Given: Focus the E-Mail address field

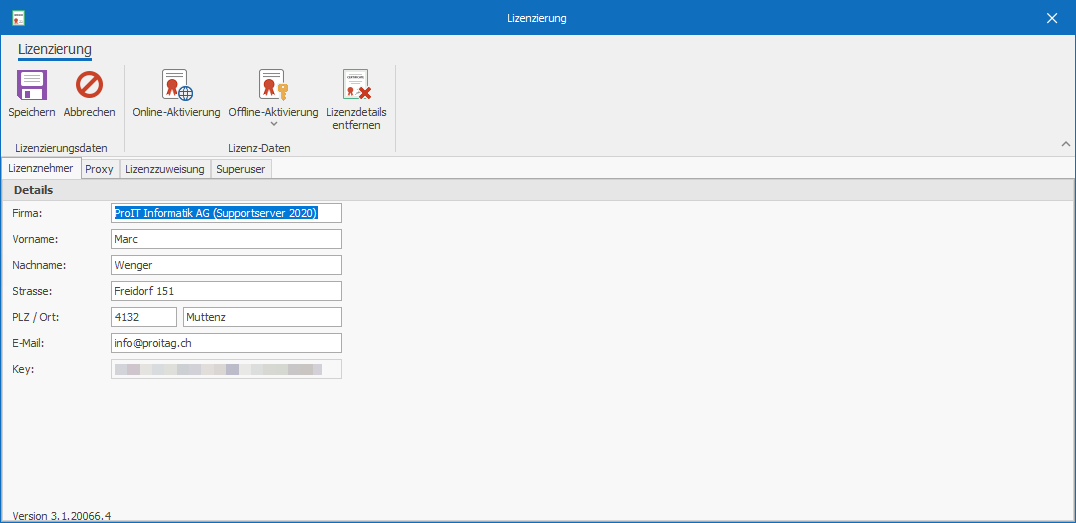Looking at the screenshot, I should (226, 343).
